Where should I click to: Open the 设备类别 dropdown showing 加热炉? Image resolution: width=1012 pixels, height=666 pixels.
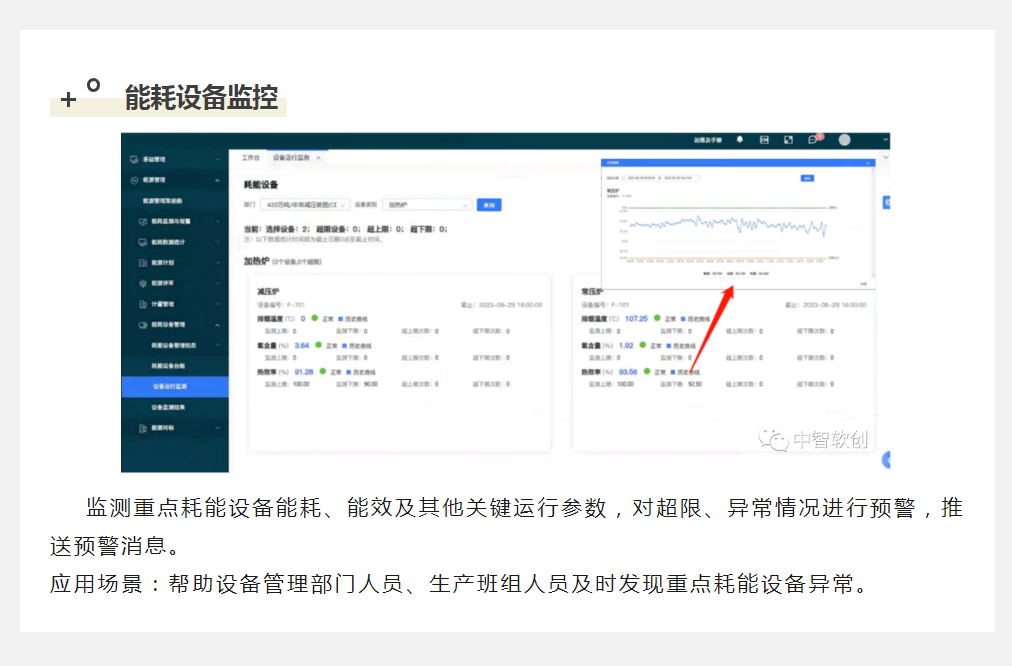[426, 205]
